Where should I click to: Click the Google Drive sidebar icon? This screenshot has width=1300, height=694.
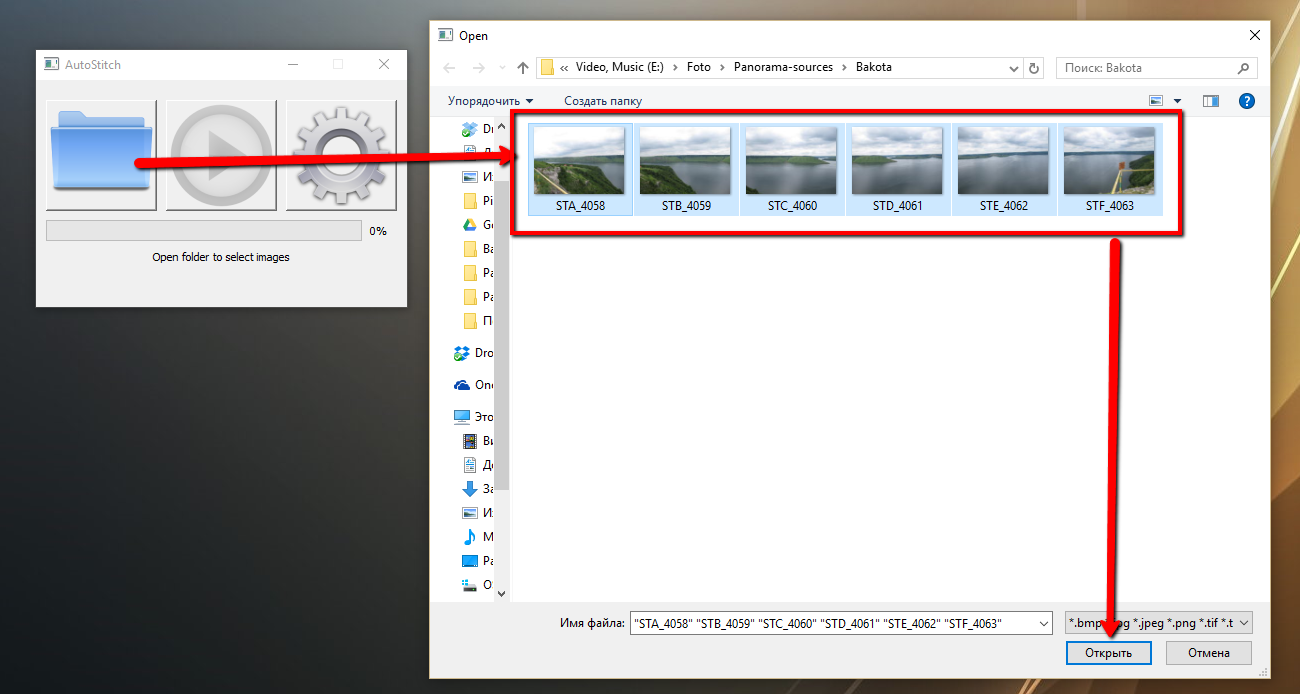pyautogui.click(x=469, y=225)
